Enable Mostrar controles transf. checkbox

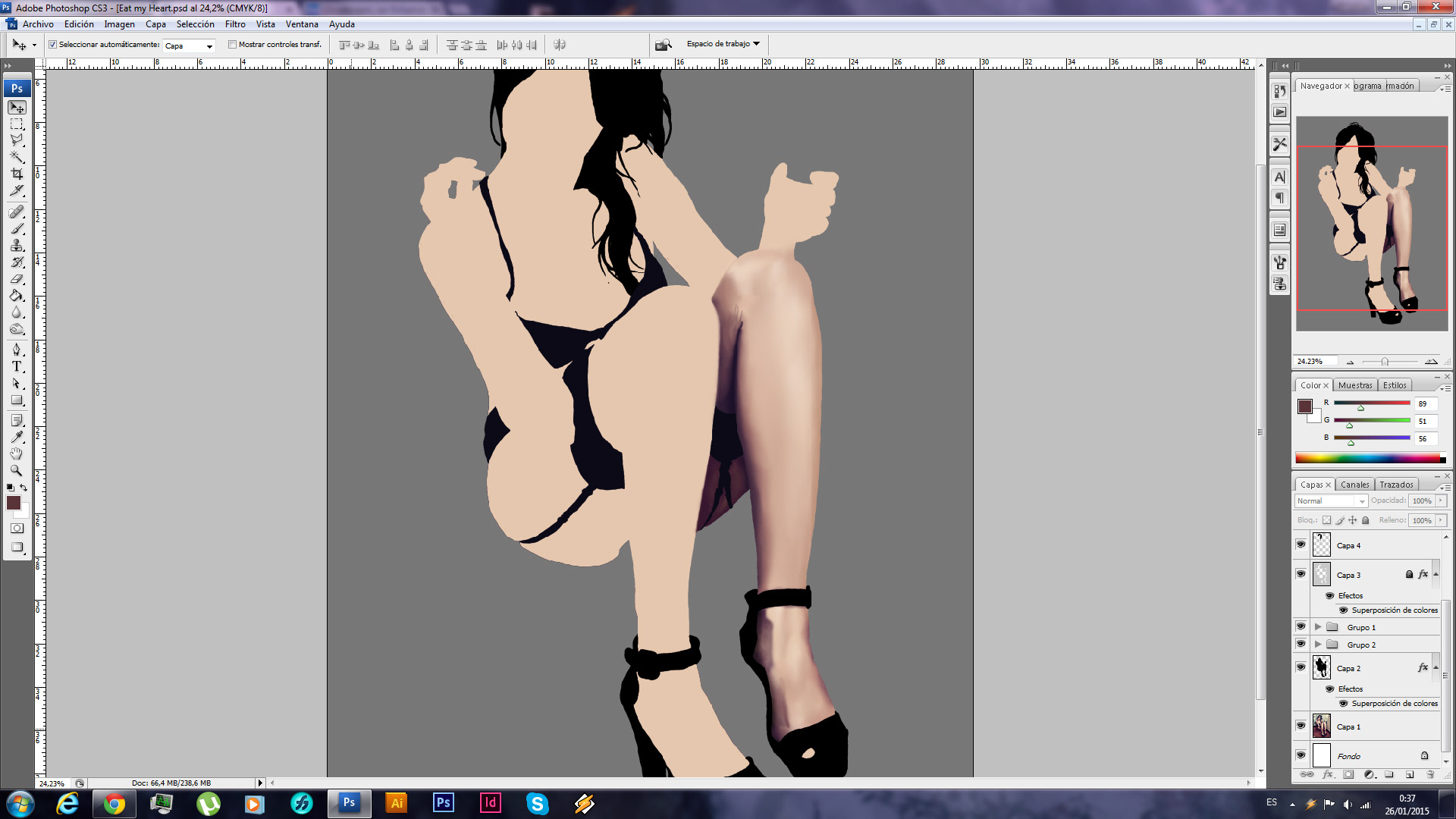pos(233,45)
